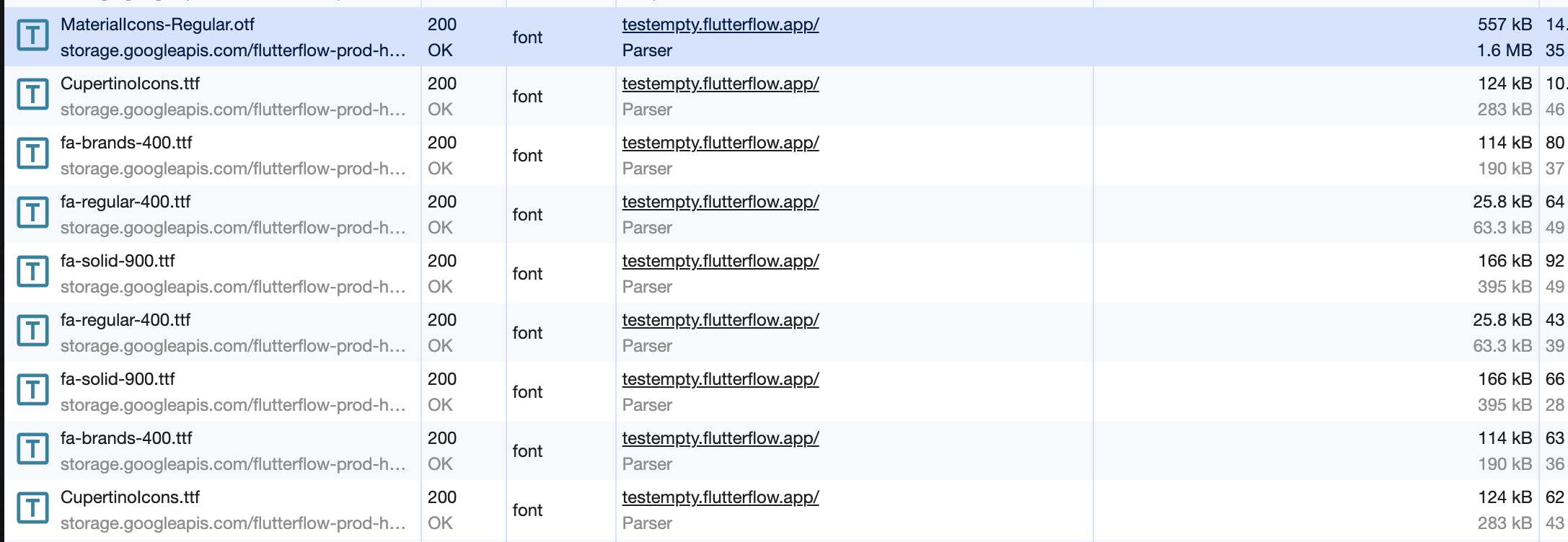Click the font icon of the last CupertinoIcons.ttf row
Screen dimensions: 1568x542
32,508
